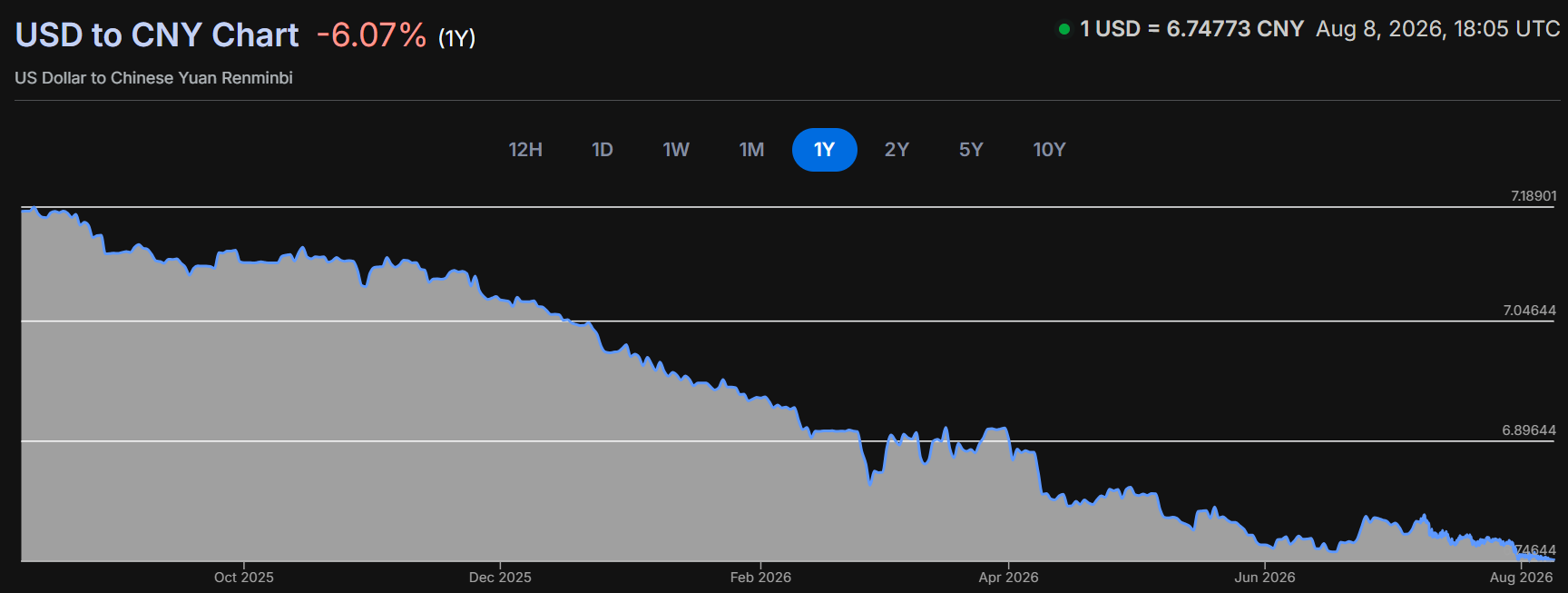
Task: Switch to the 1M range tab
Action: click(751, 150)
